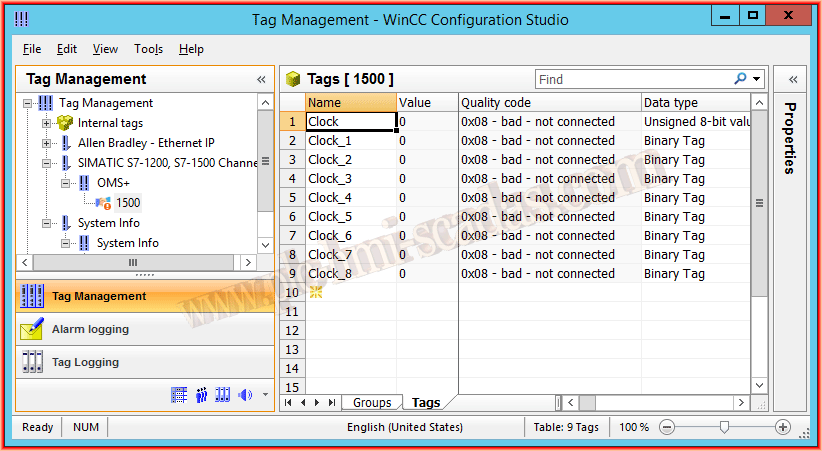Expand the Internal tags tree node

tap(46, 123)
